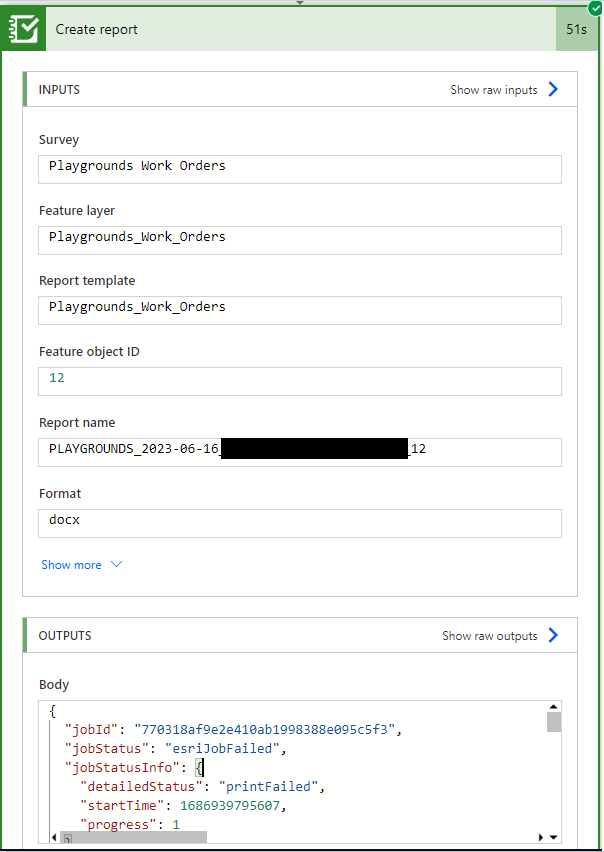The image size is (604, 852).
Task: Click the Report name input field
Action: (x=299, y=452)
